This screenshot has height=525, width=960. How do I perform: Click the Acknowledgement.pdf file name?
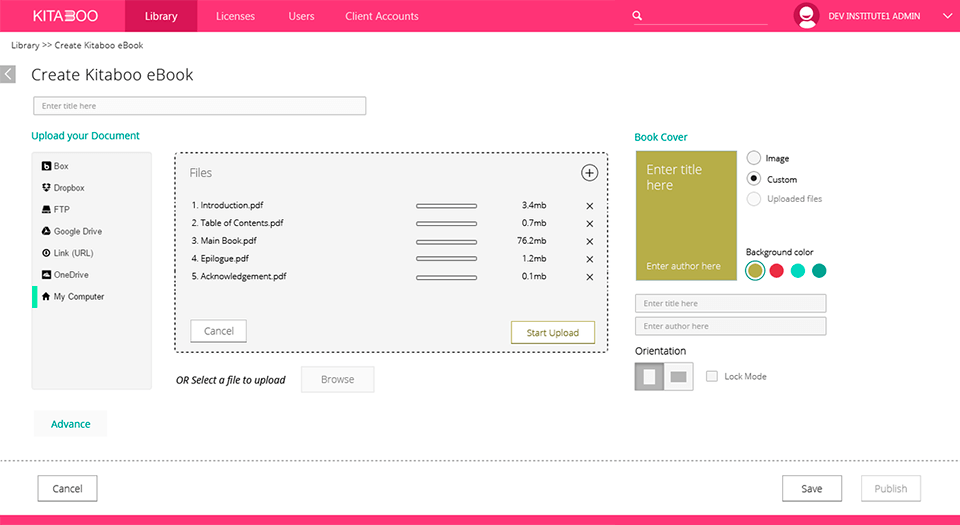tap(244, 276)
